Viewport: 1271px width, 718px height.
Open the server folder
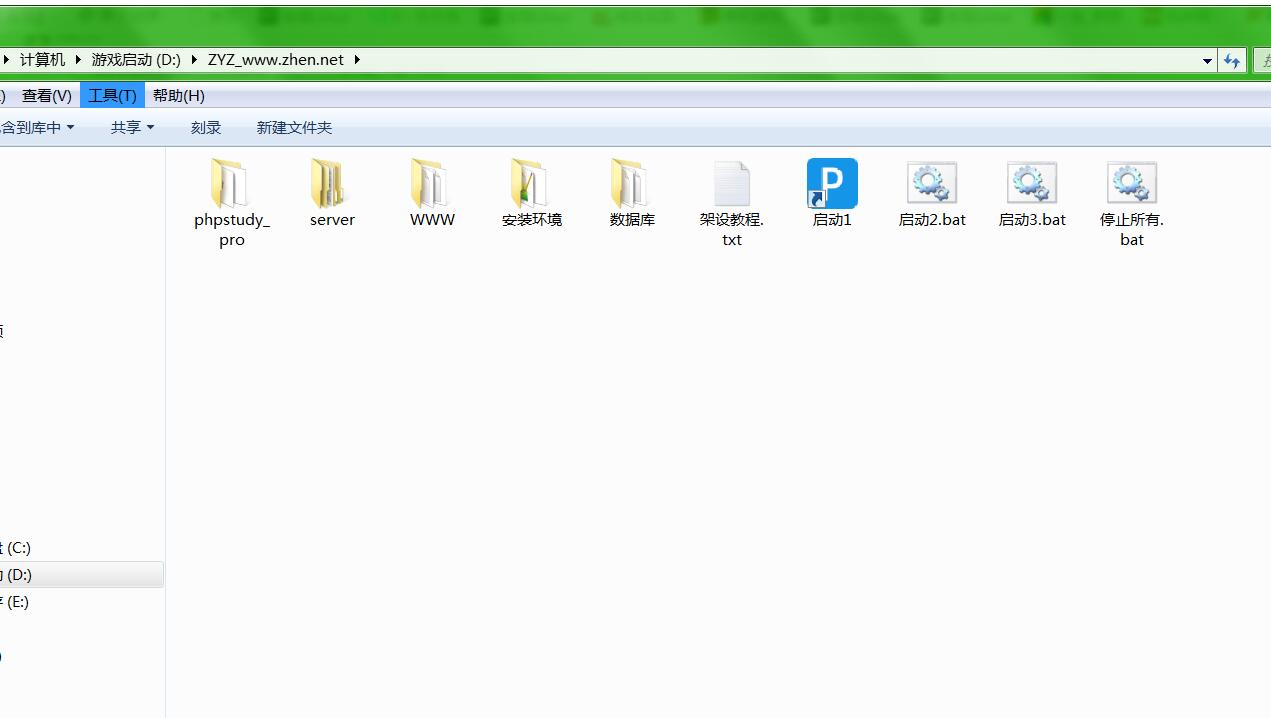(331, 185)
